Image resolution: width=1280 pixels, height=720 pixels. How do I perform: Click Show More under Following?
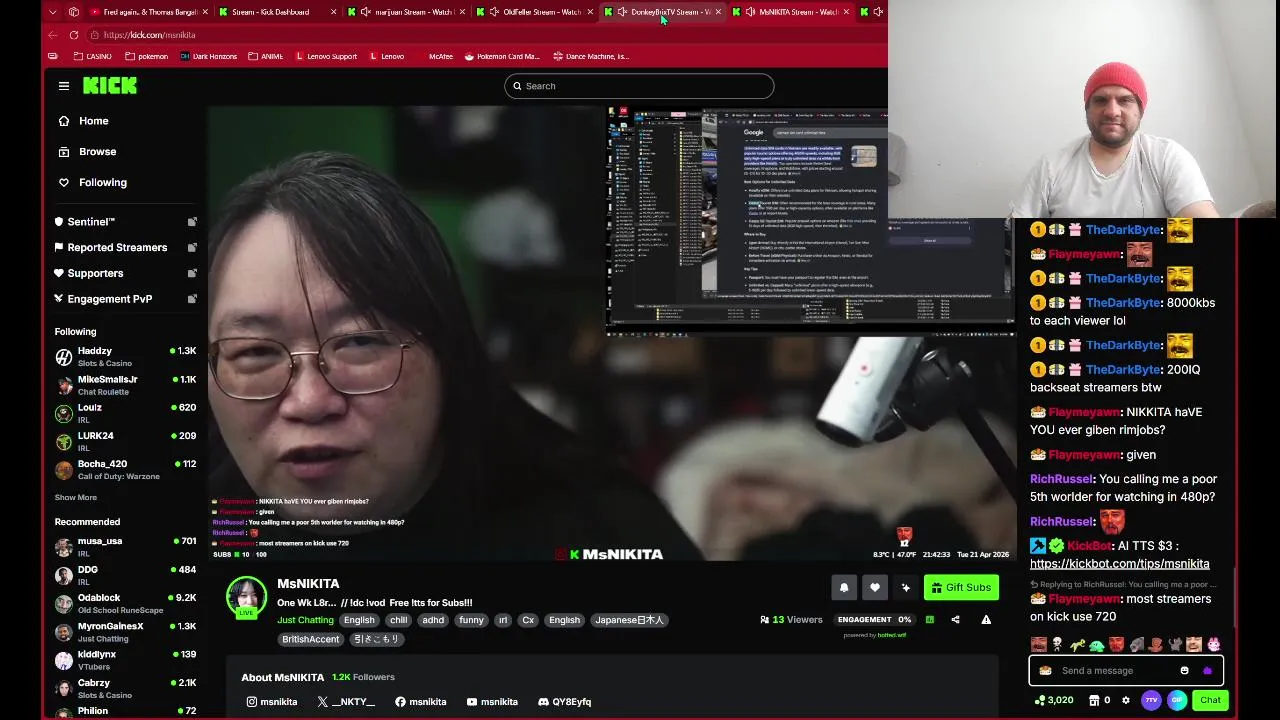(x=76, y=497)
